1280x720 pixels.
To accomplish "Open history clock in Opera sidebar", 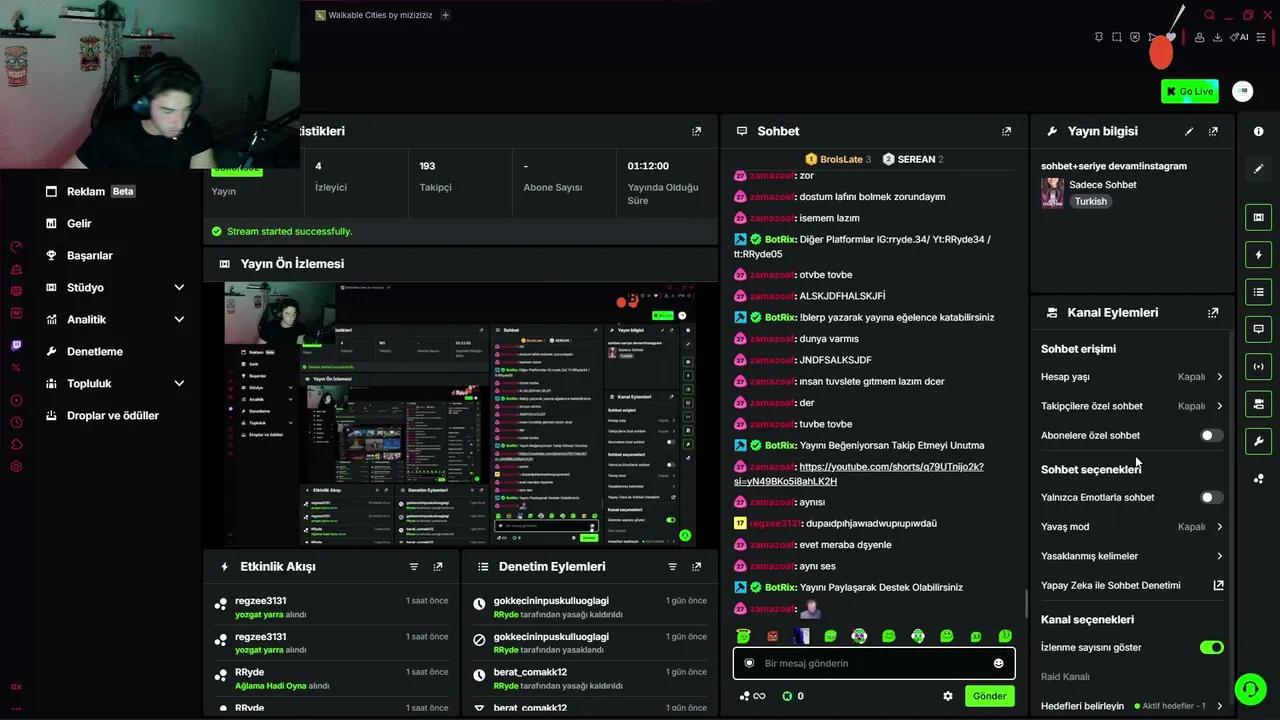I will (x=16, y=422).
